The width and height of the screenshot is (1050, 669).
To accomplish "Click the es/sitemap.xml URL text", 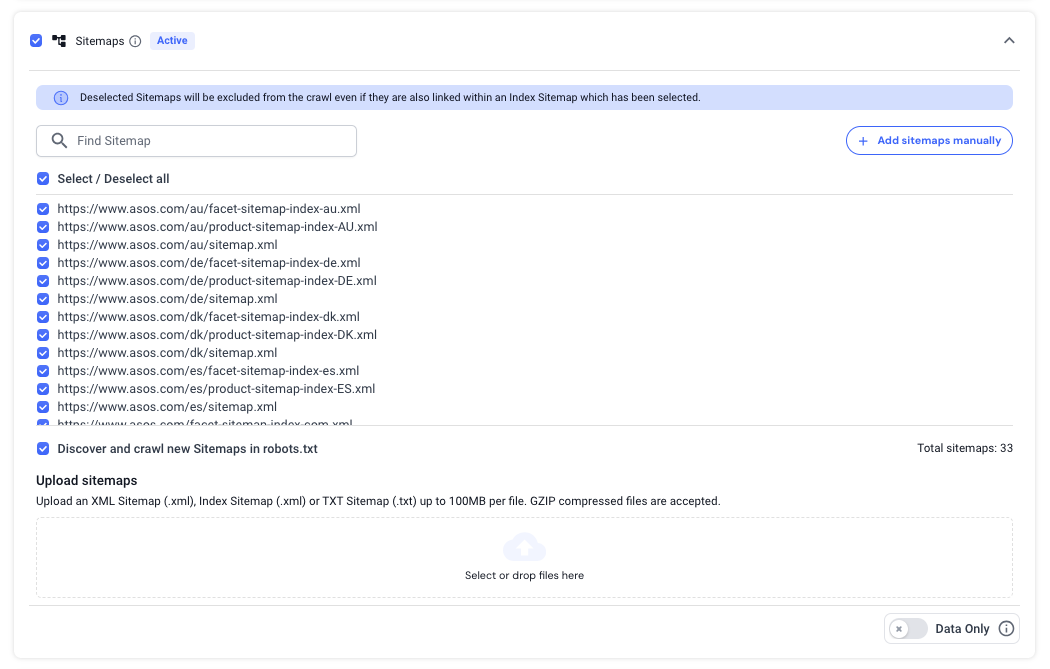I will pyautogui.click(x=167, y=407).
